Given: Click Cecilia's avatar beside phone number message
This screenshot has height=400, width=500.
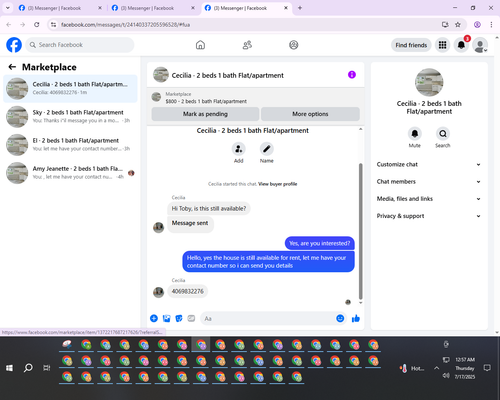Looking at the screenshot, I should click(159, 292).
